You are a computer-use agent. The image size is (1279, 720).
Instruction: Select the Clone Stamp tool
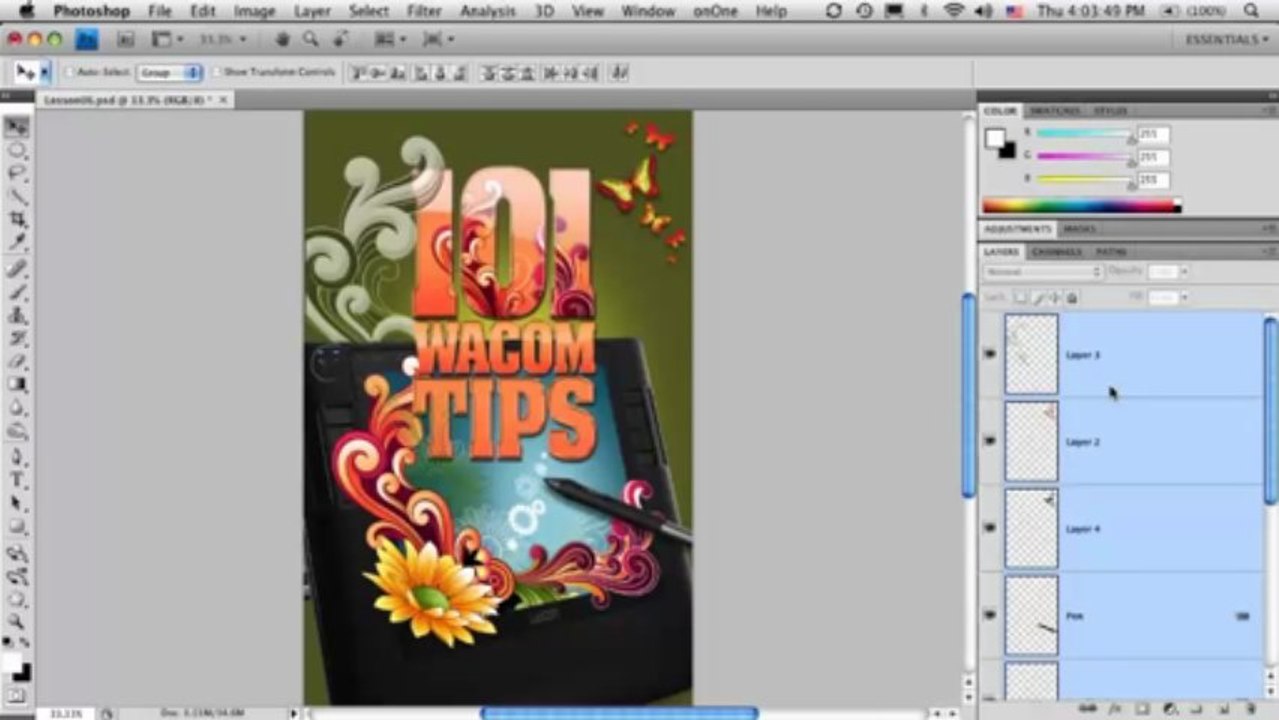tap(17, 316)
